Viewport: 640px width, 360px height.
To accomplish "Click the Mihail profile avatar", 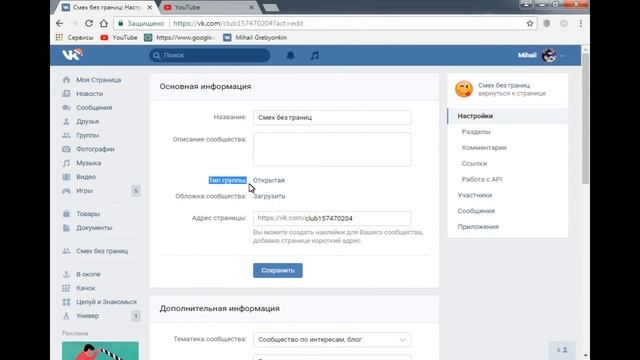I will [549, 55].
